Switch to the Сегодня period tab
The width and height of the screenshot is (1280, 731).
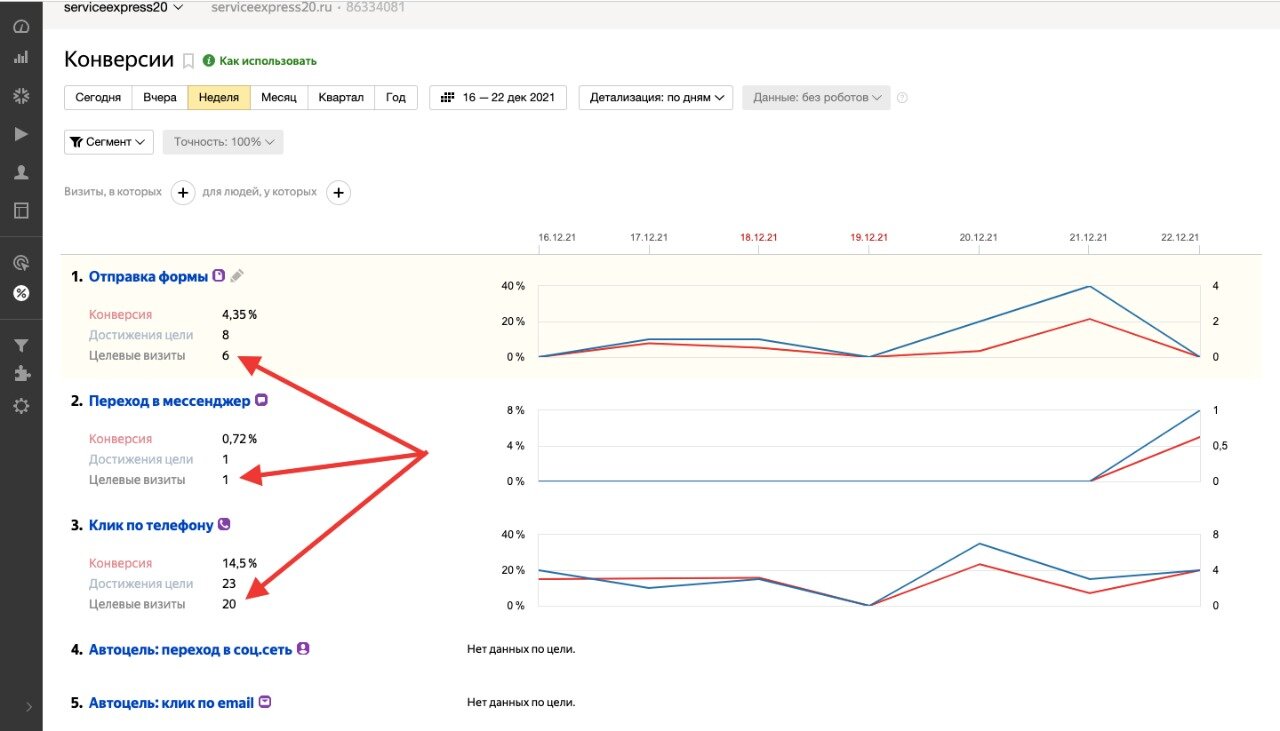click(x=98, y=98)
